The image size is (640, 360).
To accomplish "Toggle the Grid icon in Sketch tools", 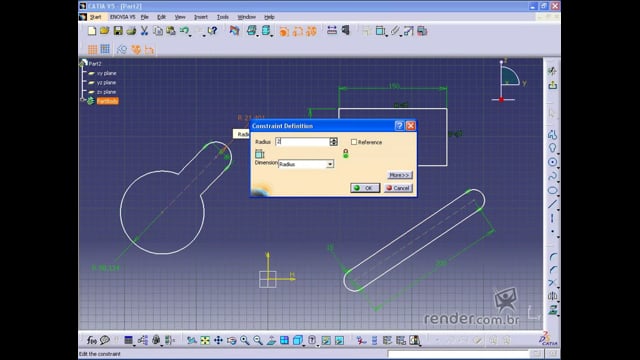I will pos(92,49).
